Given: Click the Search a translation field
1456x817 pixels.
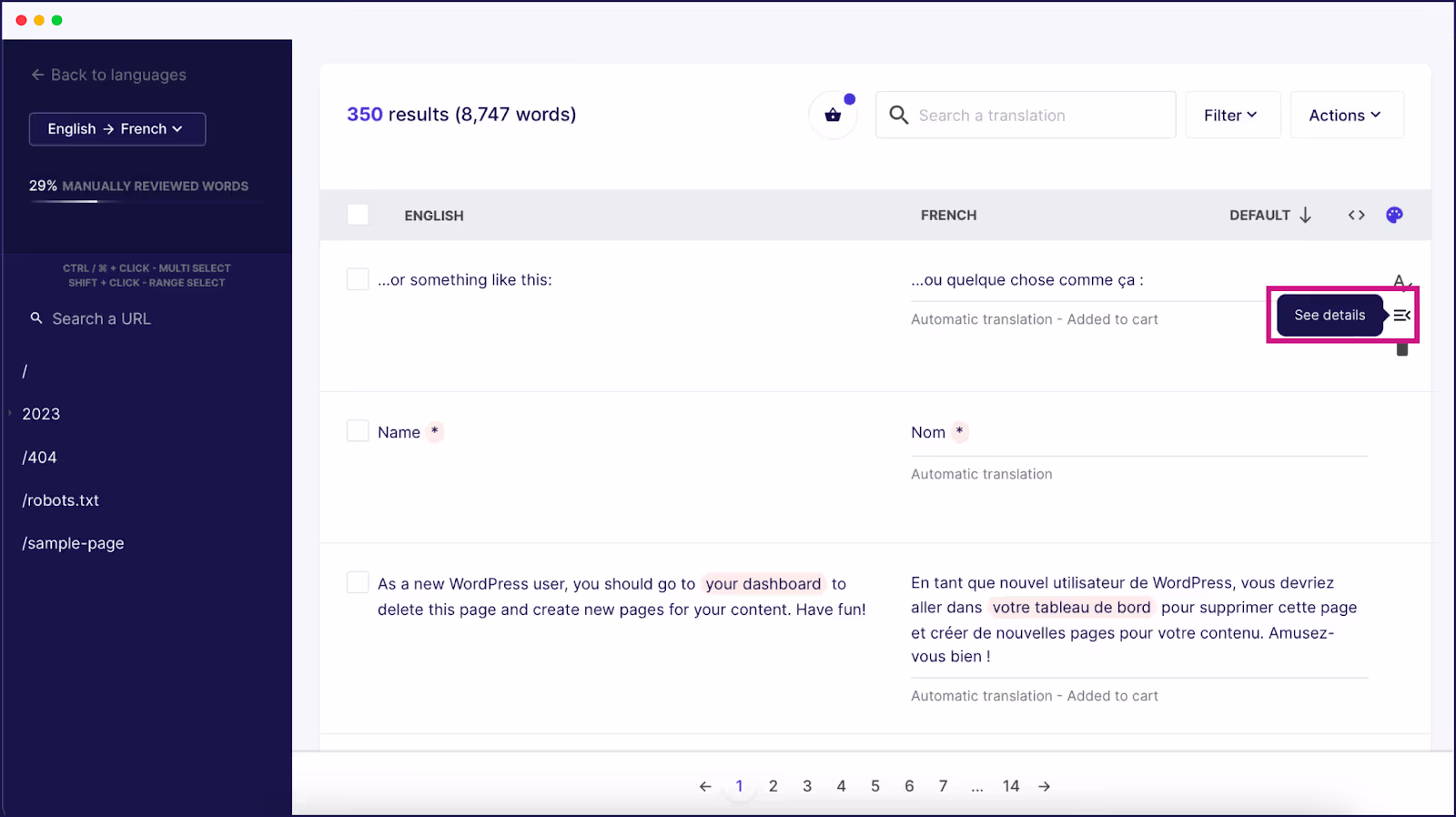Looking at the screenshot, I should coord(1026,115).
